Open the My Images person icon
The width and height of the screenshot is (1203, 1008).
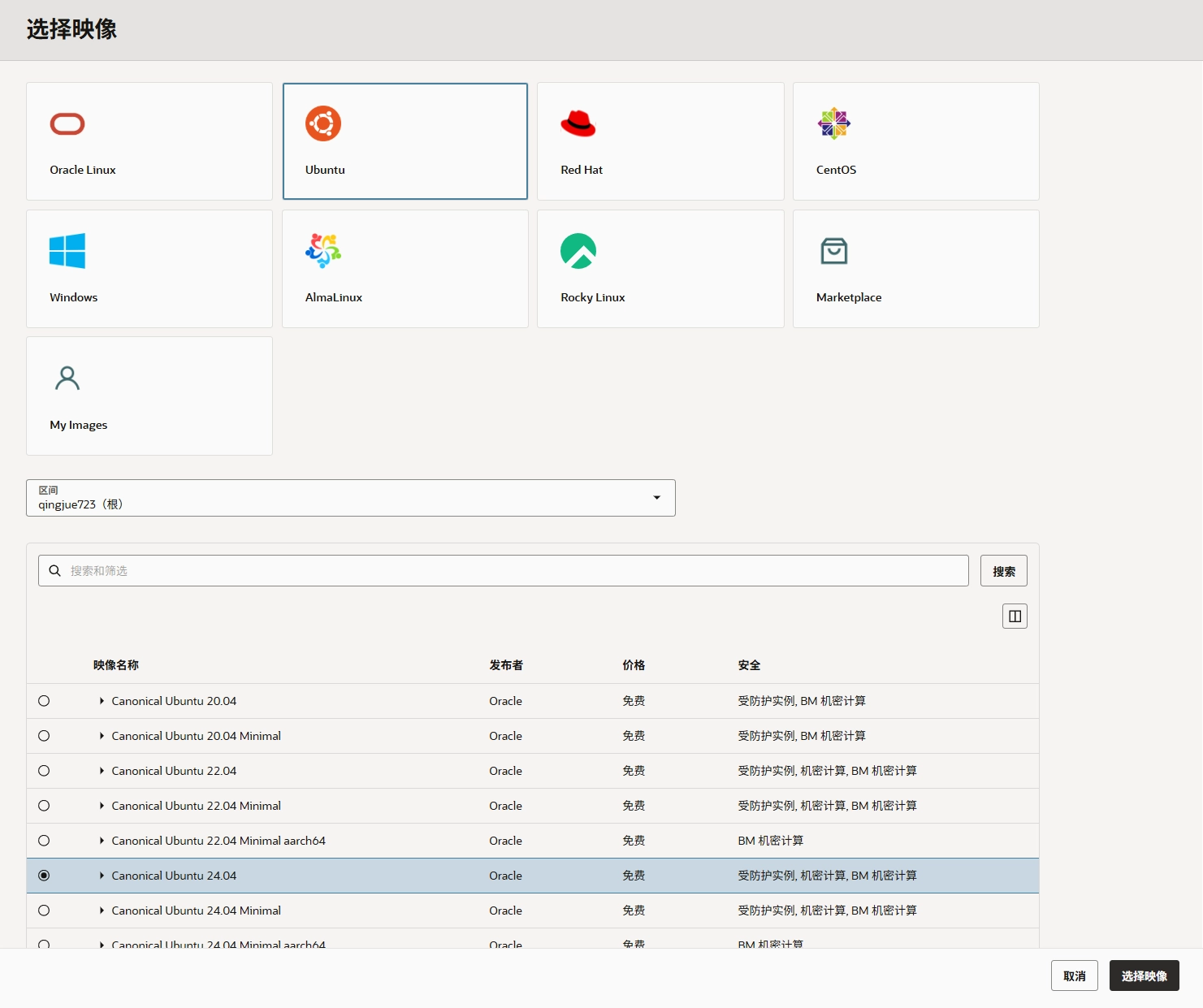coord(67,379)
